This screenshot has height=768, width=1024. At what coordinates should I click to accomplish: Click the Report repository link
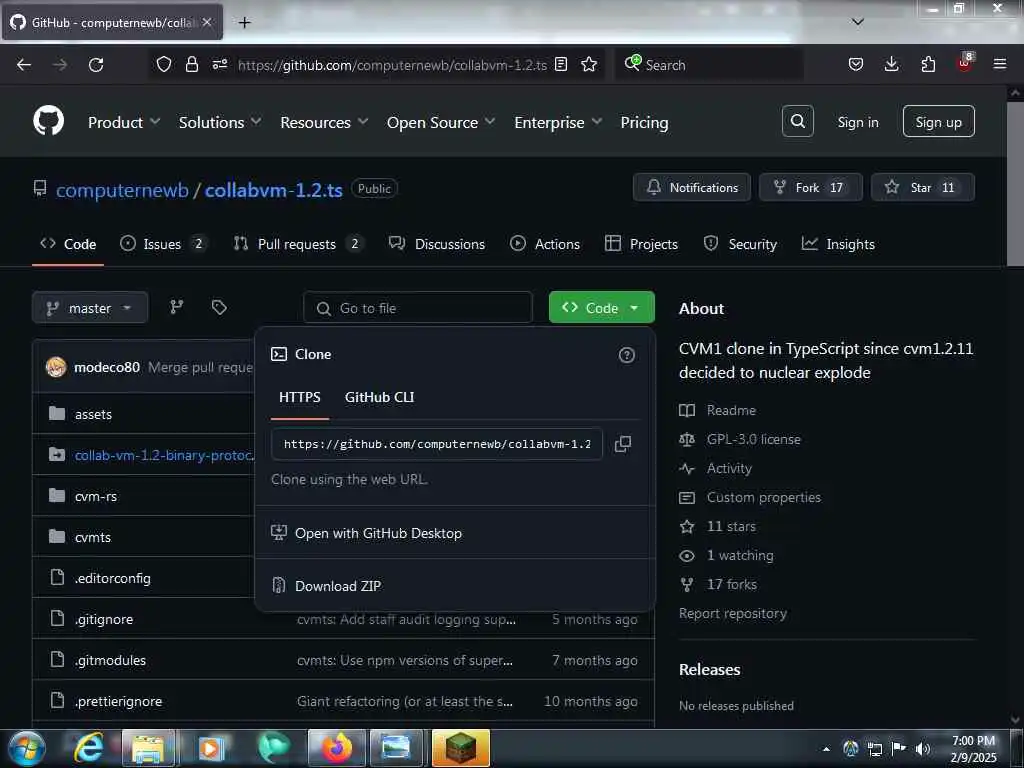[x=733, y=613]
